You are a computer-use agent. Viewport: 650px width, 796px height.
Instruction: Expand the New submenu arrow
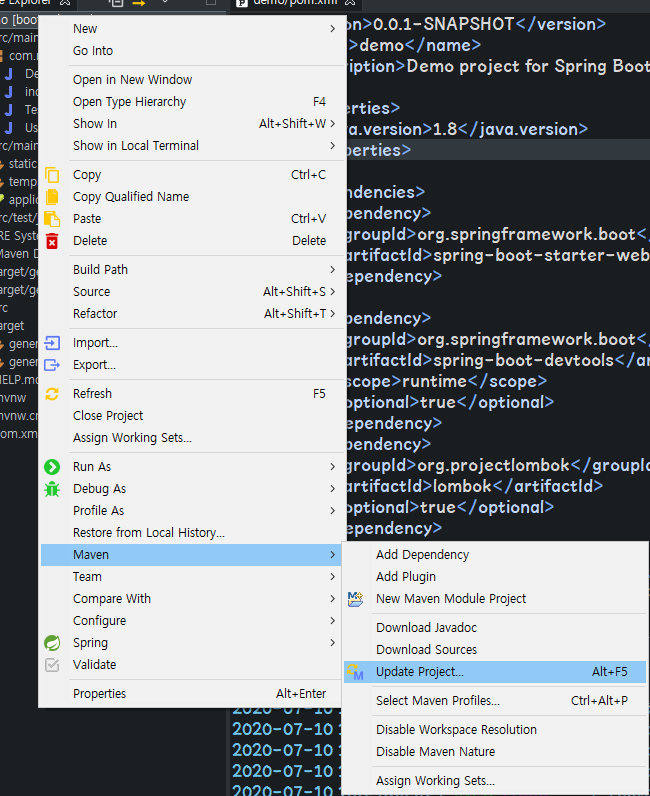(x=333, y=29)
